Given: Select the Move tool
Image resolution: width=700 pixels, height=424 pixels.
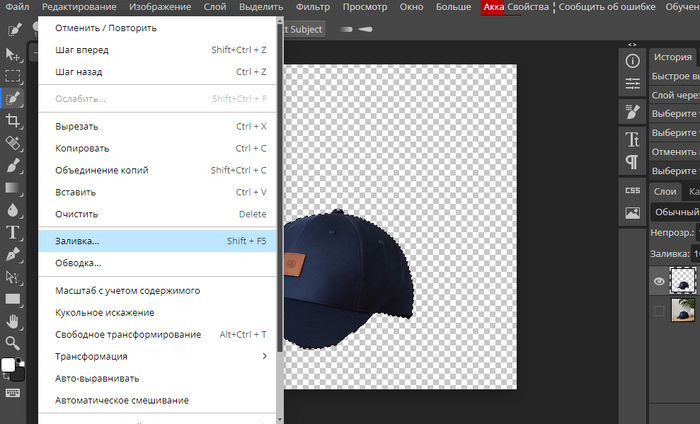Looking at the screenshot, I should (x=13, y=54).
